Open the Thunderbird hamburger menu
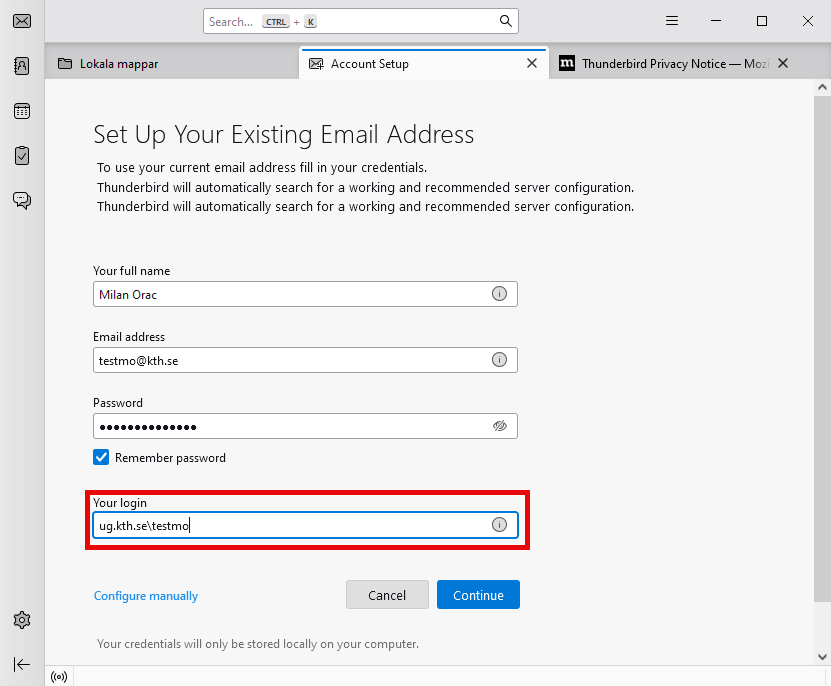The image size is (831, 686). click(672, 21)
